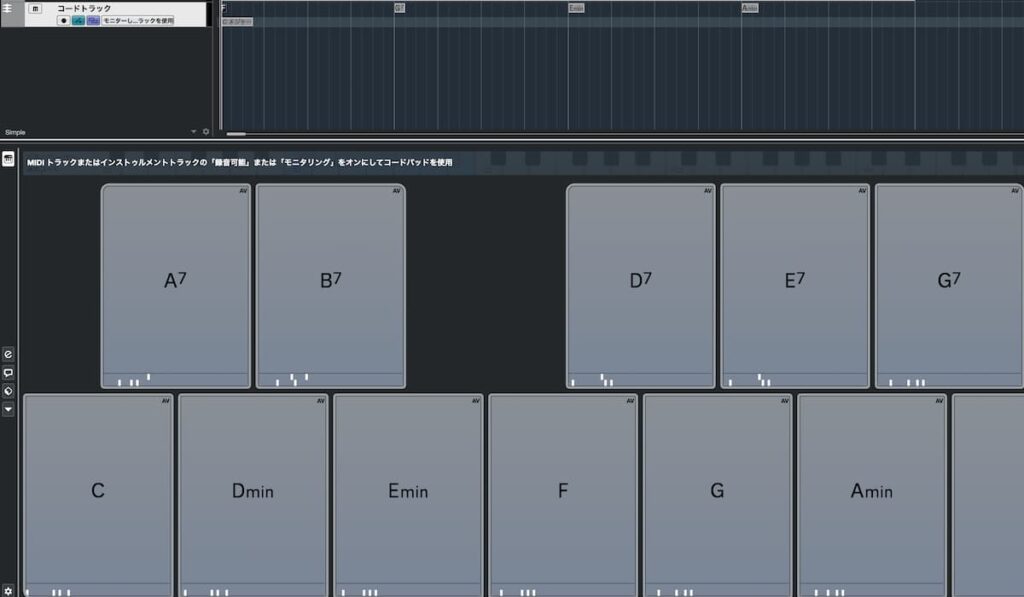Click the speech bubble icon in left sidebar
This screenshot has width=1024, height=597.
tap(8, 372)
